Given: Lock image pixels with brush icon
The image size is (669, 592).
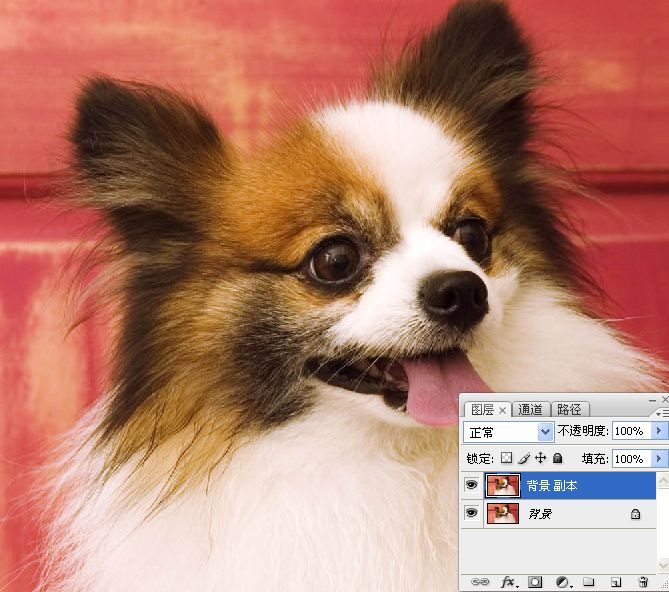Looking at the screenshot, I should [524, 458].
